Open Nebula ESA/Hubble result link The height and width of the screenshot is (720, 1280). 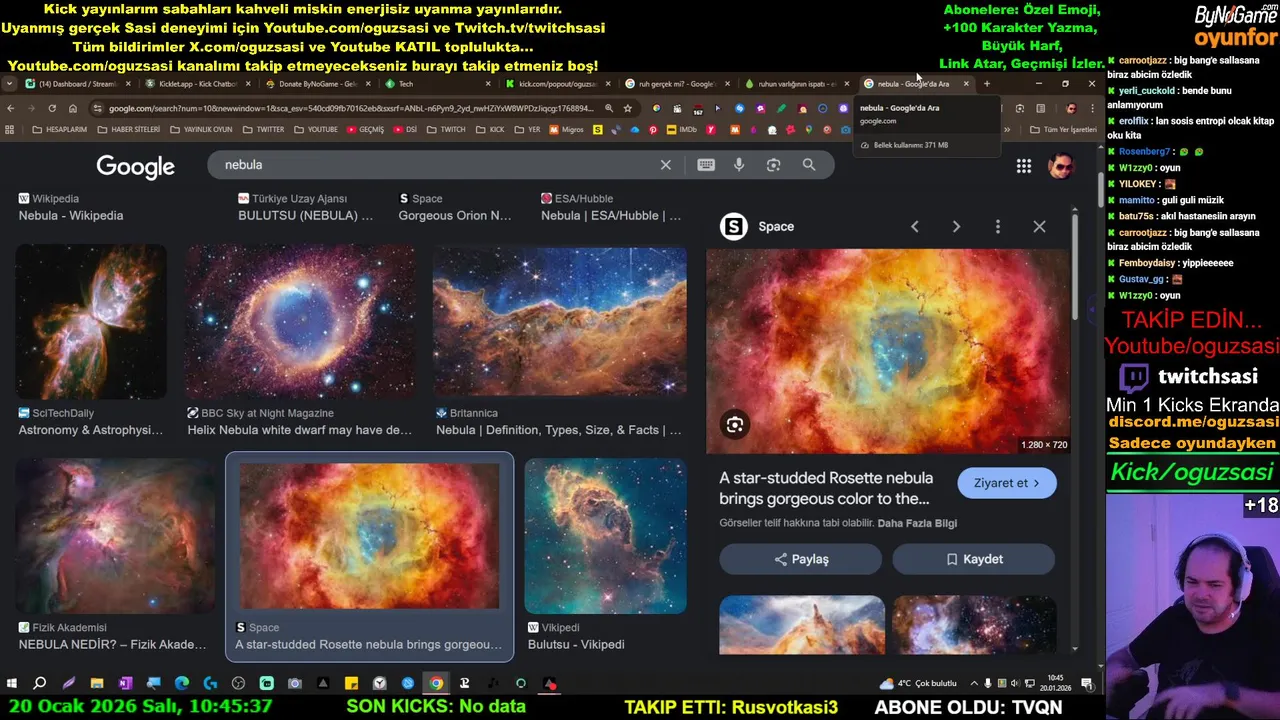[x=611, y=216]
